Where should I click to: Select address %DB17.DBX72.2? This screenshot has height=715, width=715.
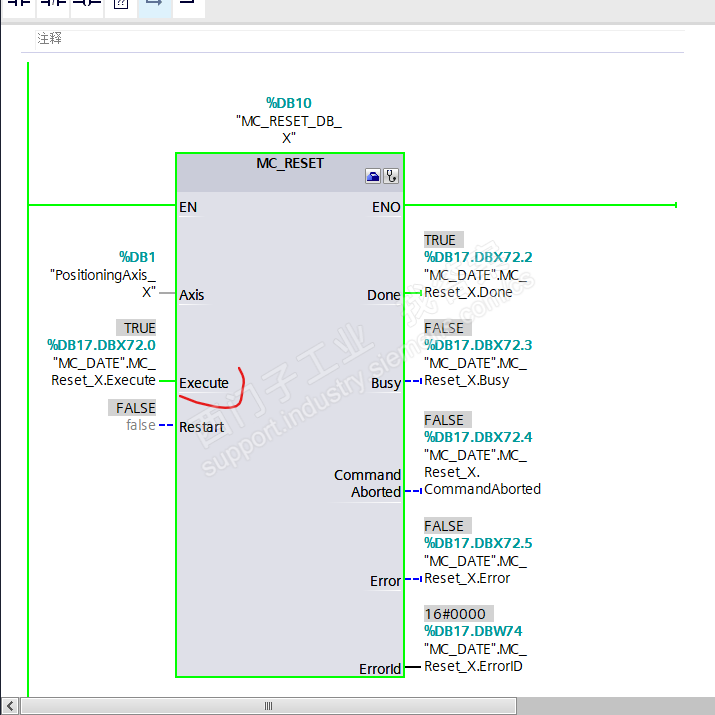point(478,257)
